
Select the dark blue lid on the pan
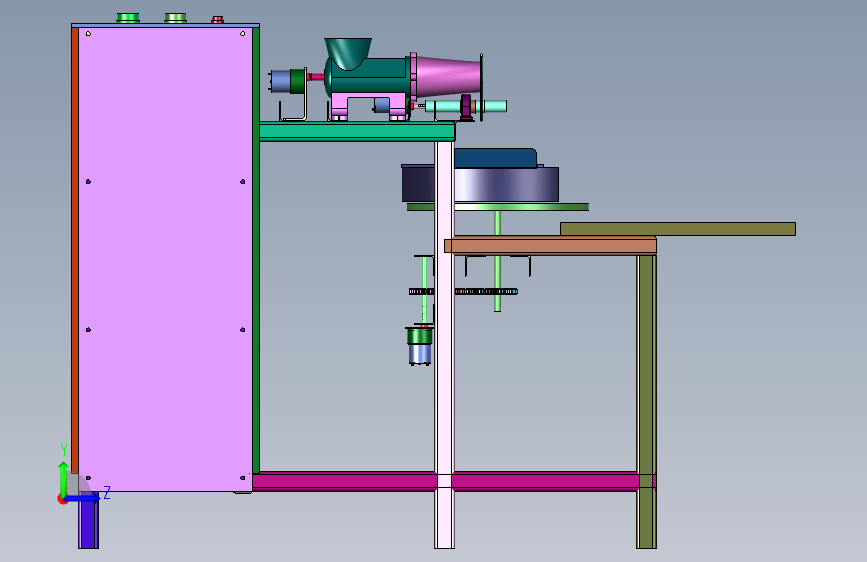point(495,158)
